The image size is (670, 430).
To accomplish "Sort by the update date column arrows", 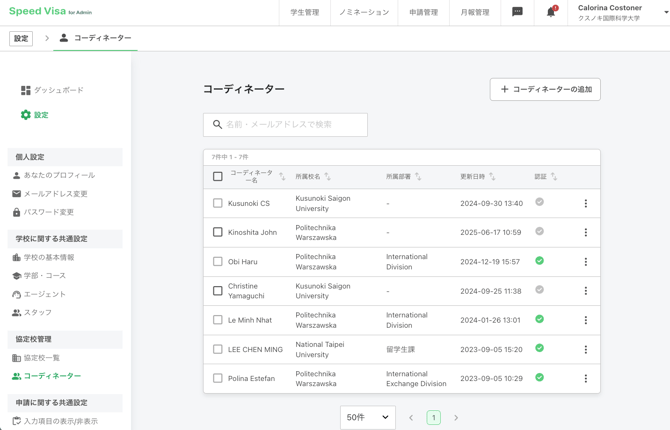I will pos(492,177).
